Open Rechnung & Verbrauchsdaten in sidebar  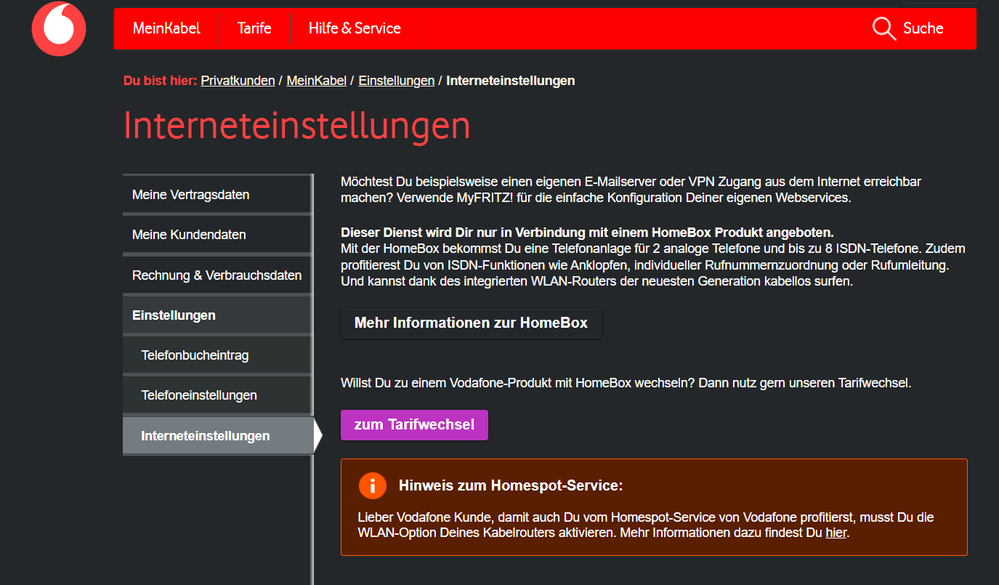(x=217, y=275)
